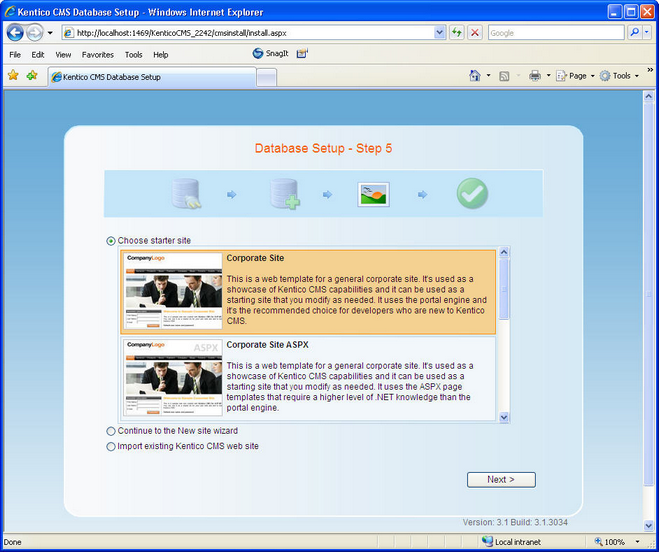Click the Internet Explorer title bar icon
659x552 pixels.
pos(10,11)
